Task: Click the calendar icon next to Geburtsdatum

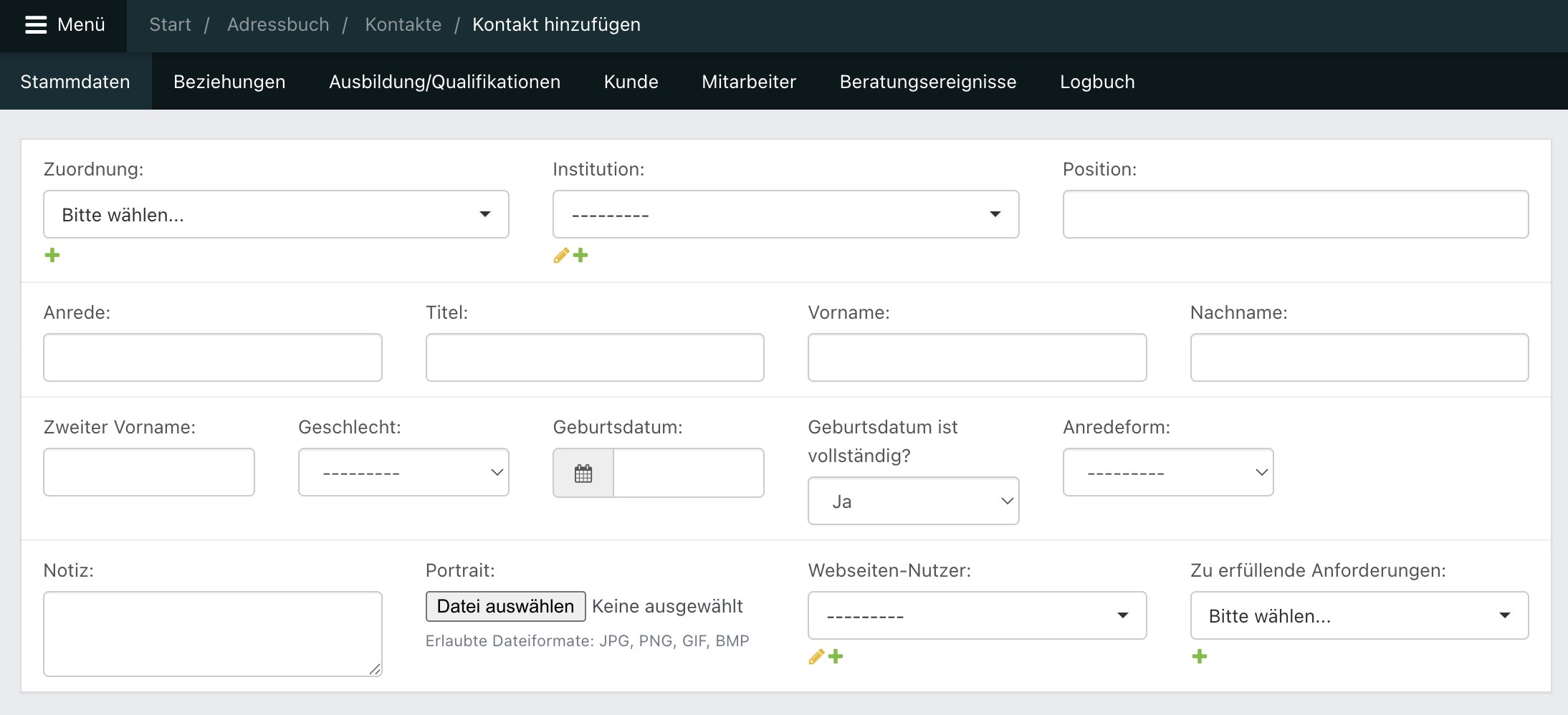Action: point(582,472)
